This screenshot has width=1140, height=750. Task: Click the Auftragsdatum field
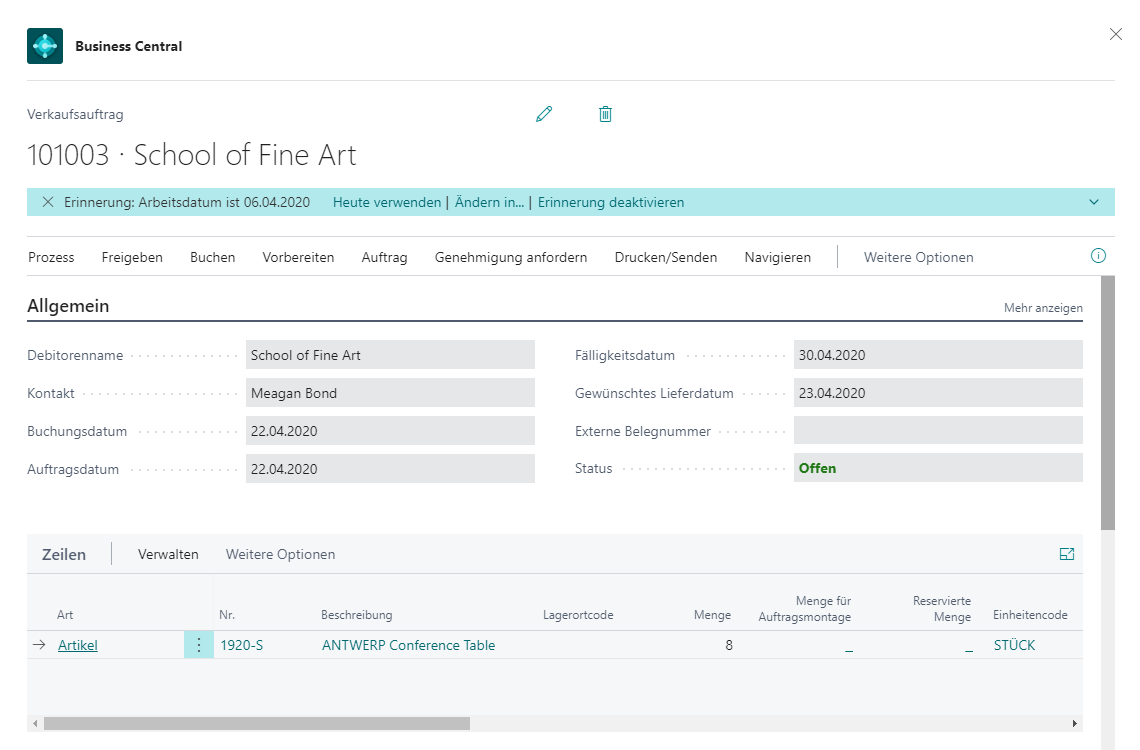pyautogui.click(x=390, y=469)
